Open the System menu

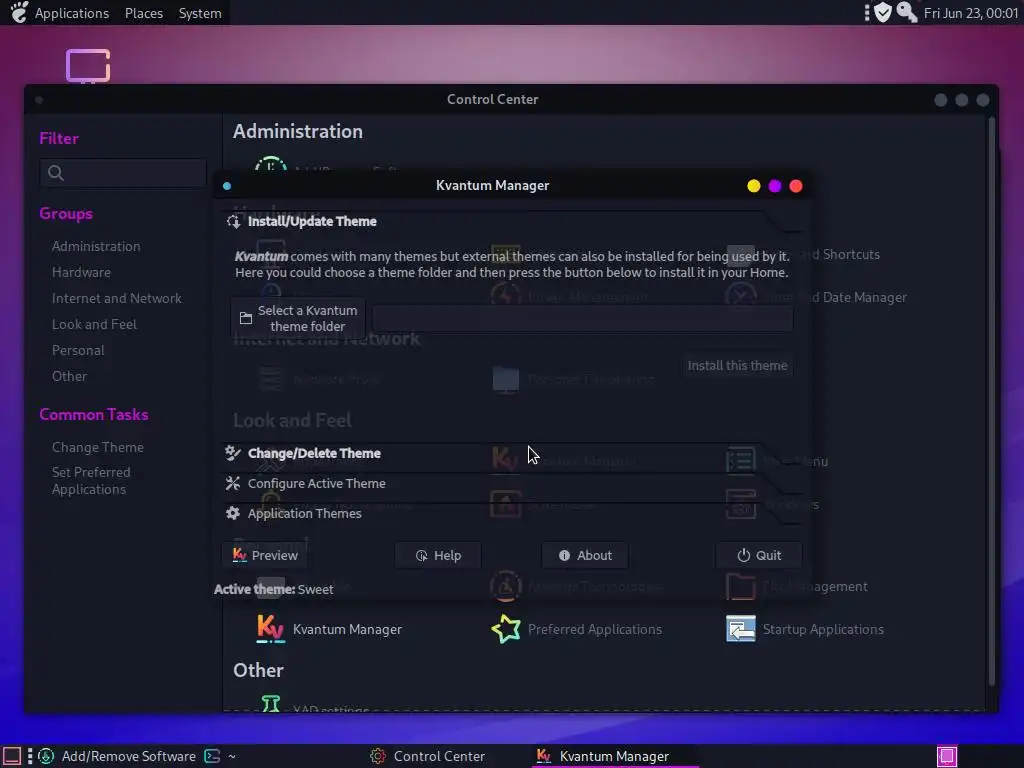tap(200, 13)
